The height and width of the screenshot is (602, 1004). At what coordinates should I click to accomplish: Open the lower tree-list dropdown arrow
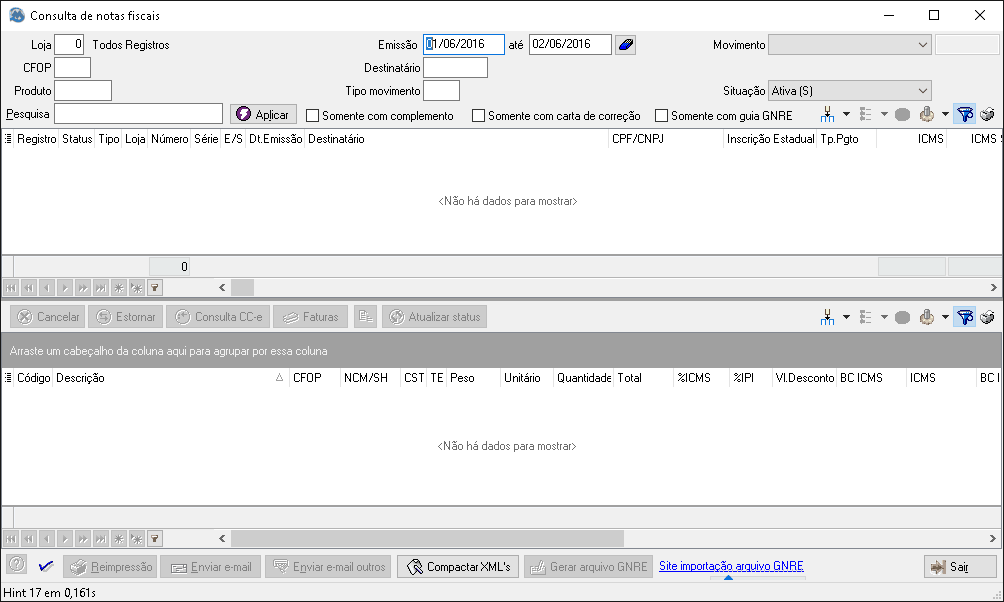(884, 317)
